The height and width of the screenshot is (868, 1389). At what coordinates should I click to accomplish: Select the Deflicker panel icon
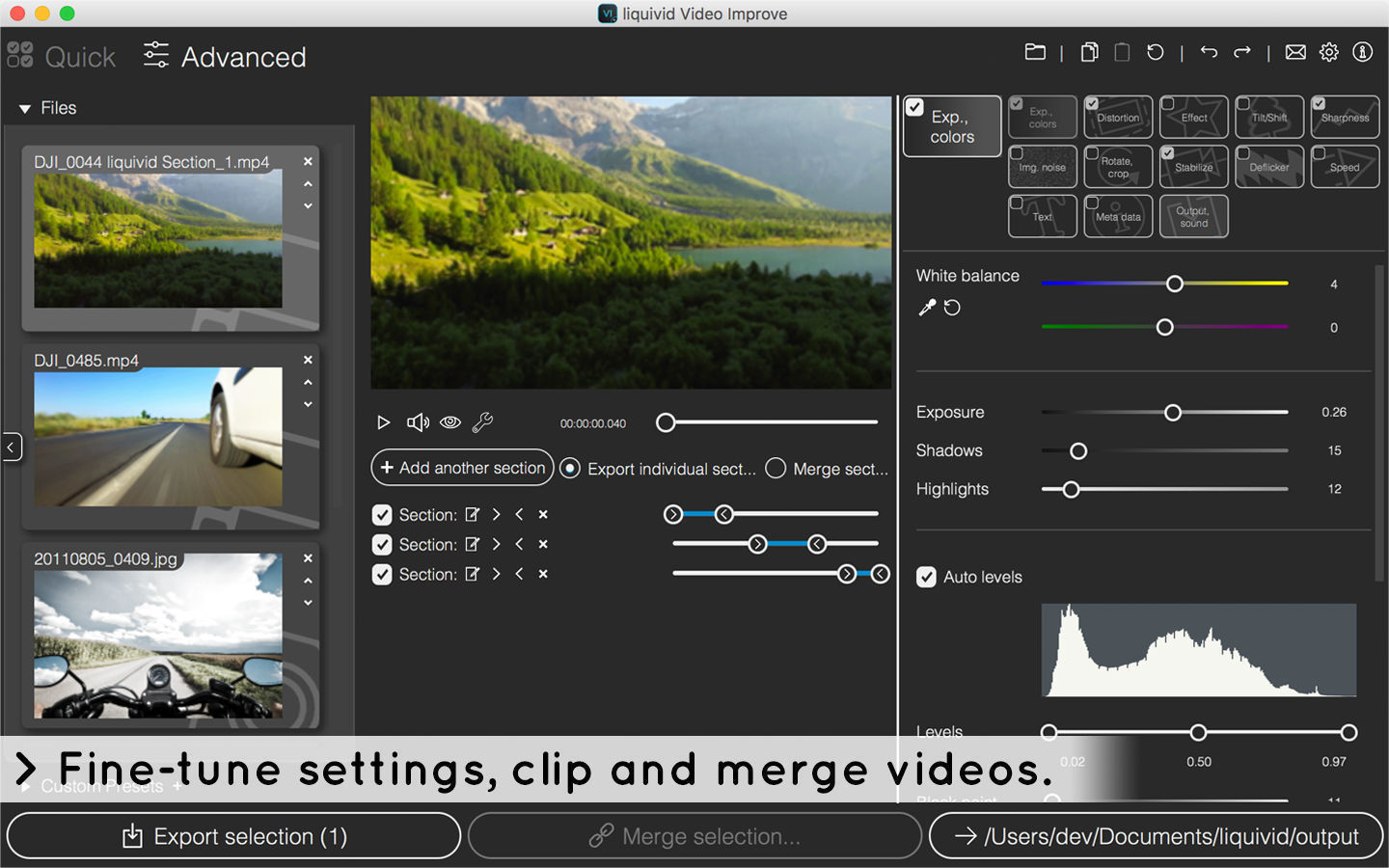pos(1268,166)
